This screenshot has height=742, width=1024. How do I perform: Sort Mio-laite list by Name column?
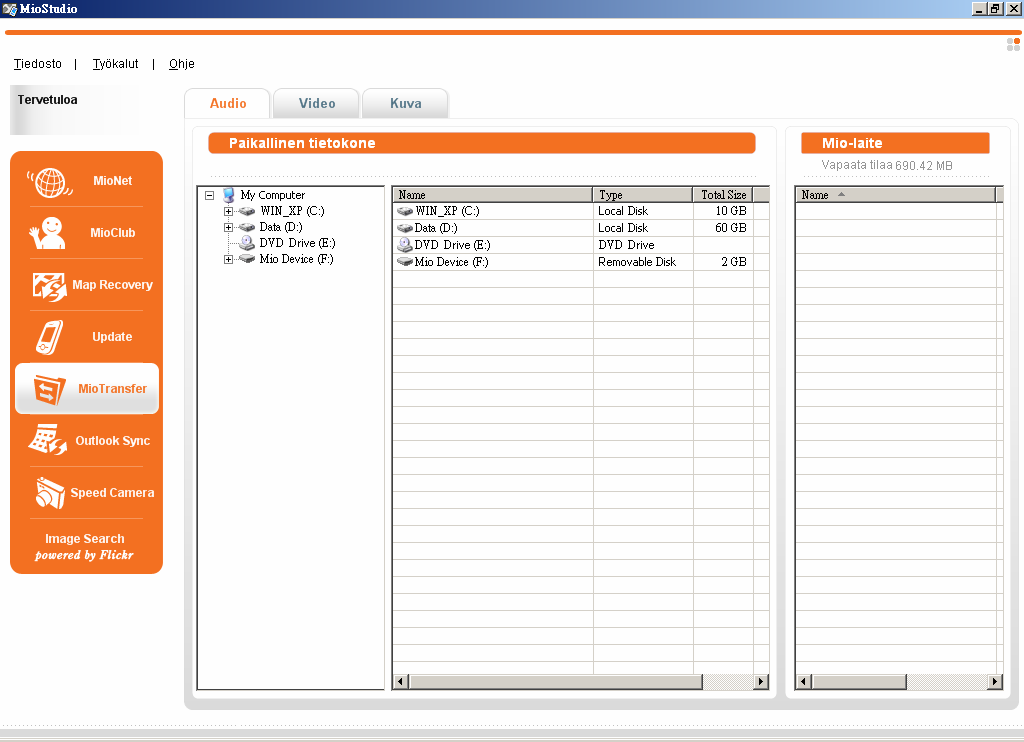pyautogui.click(x=895, y=195)
